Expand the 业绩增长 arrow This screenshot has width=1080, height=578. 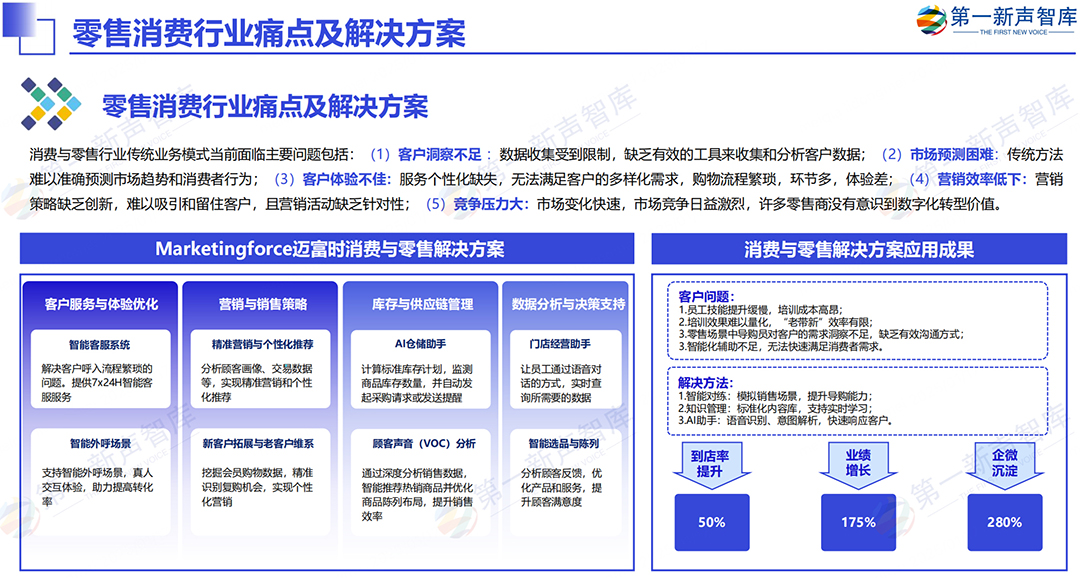pyautogui.click(x=858, y=462)
